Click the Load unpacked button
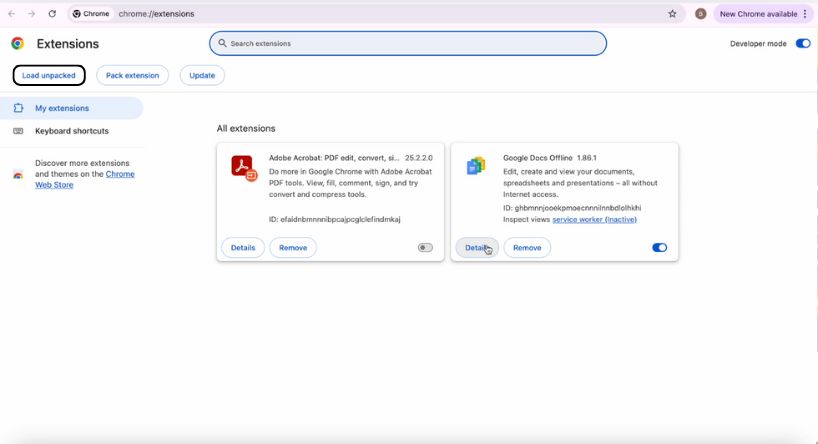Viewport: 818px width, 444px height. click(49, 75)
